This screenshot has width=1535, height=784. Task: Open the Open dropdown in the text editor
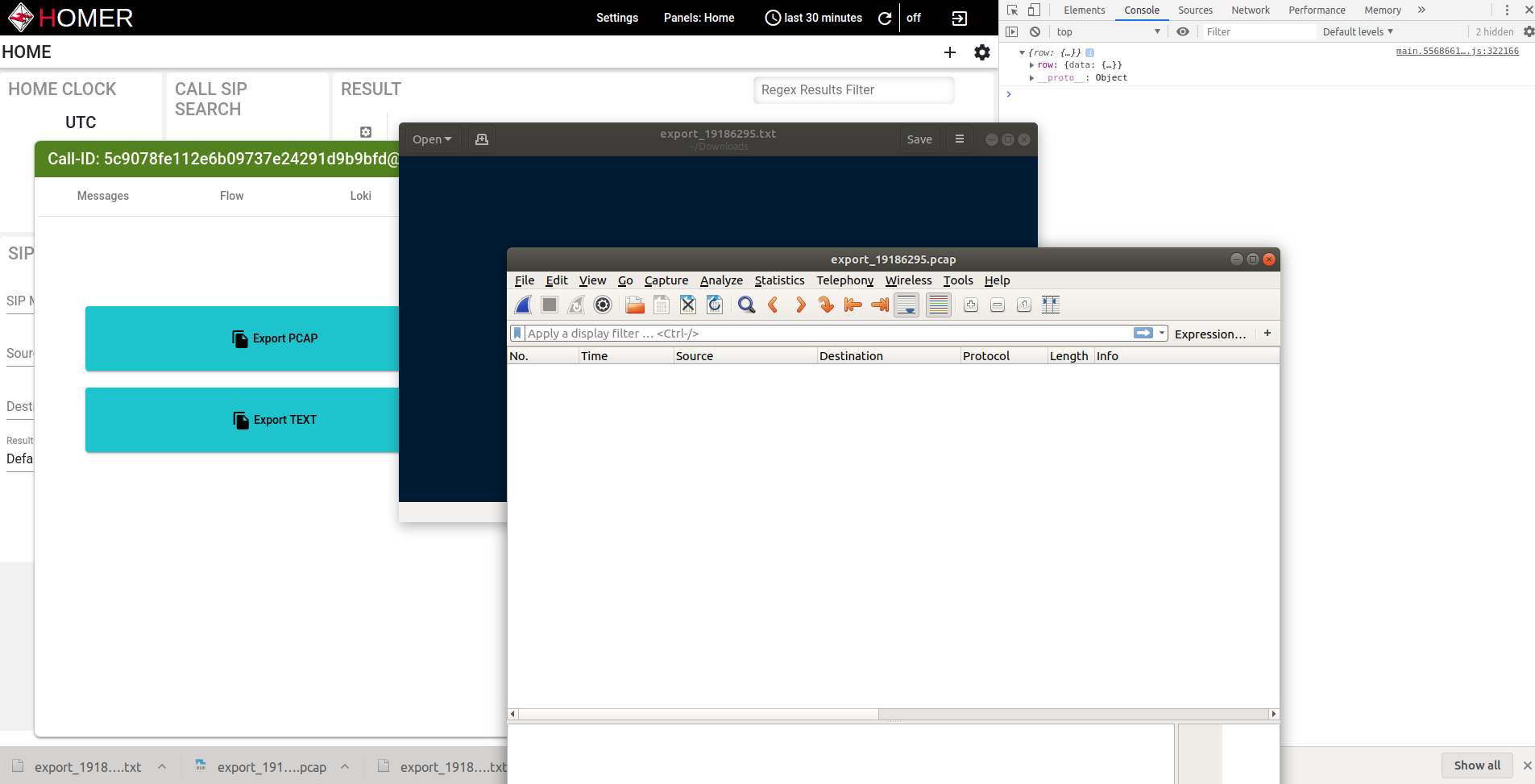pos(431,139)
